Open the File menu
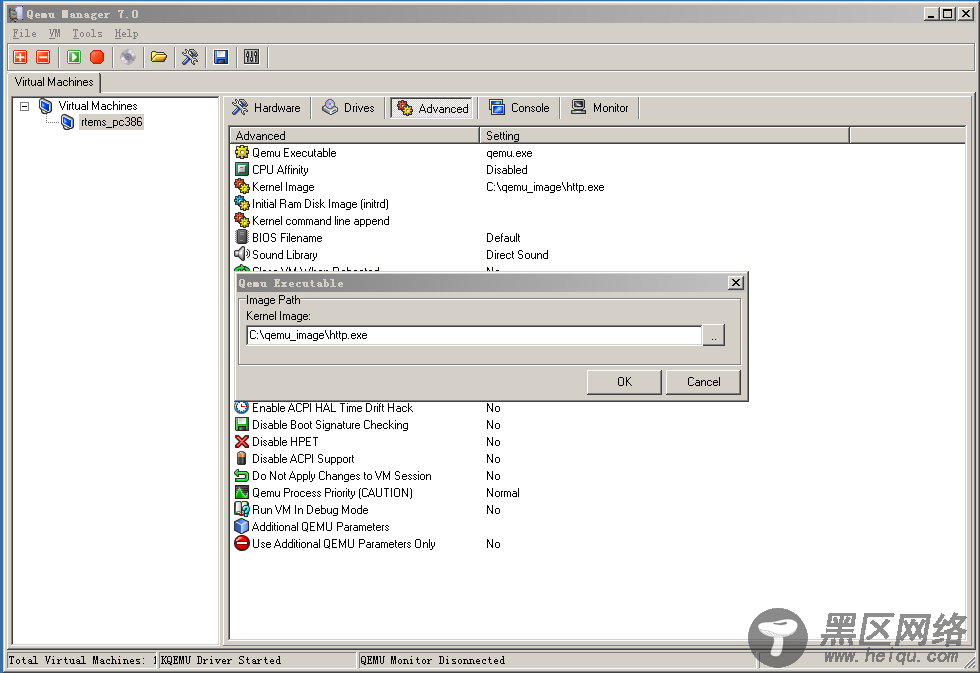980x673 pixels. coord(24,34)
